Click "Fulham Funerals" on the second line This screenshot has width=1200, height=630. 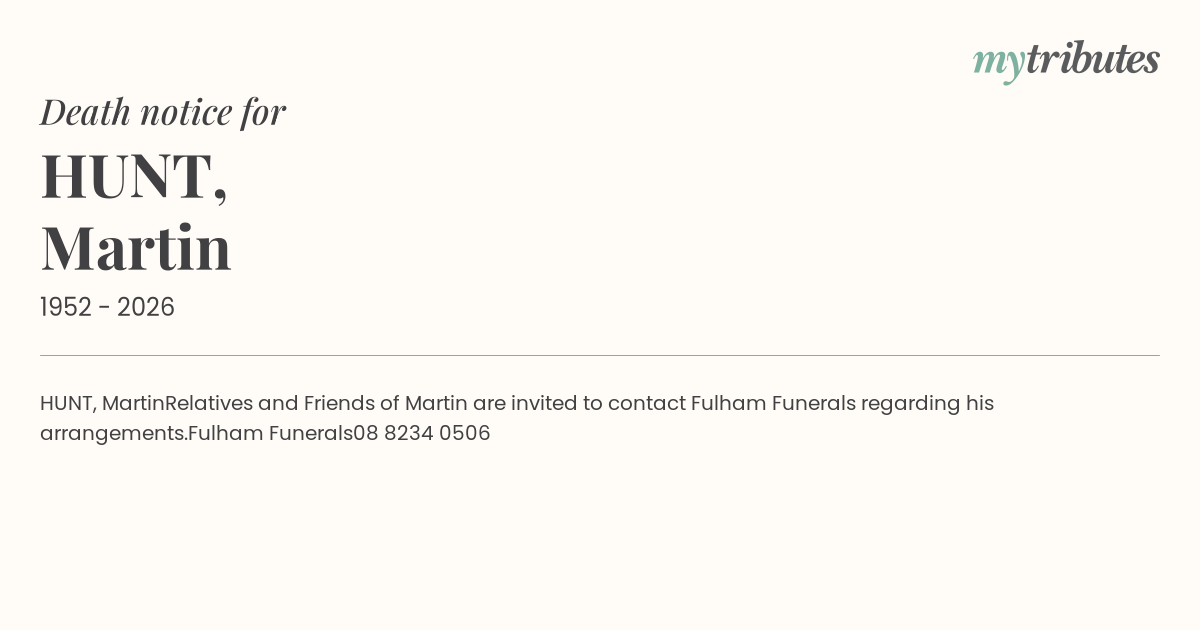[x=270, y=434]
